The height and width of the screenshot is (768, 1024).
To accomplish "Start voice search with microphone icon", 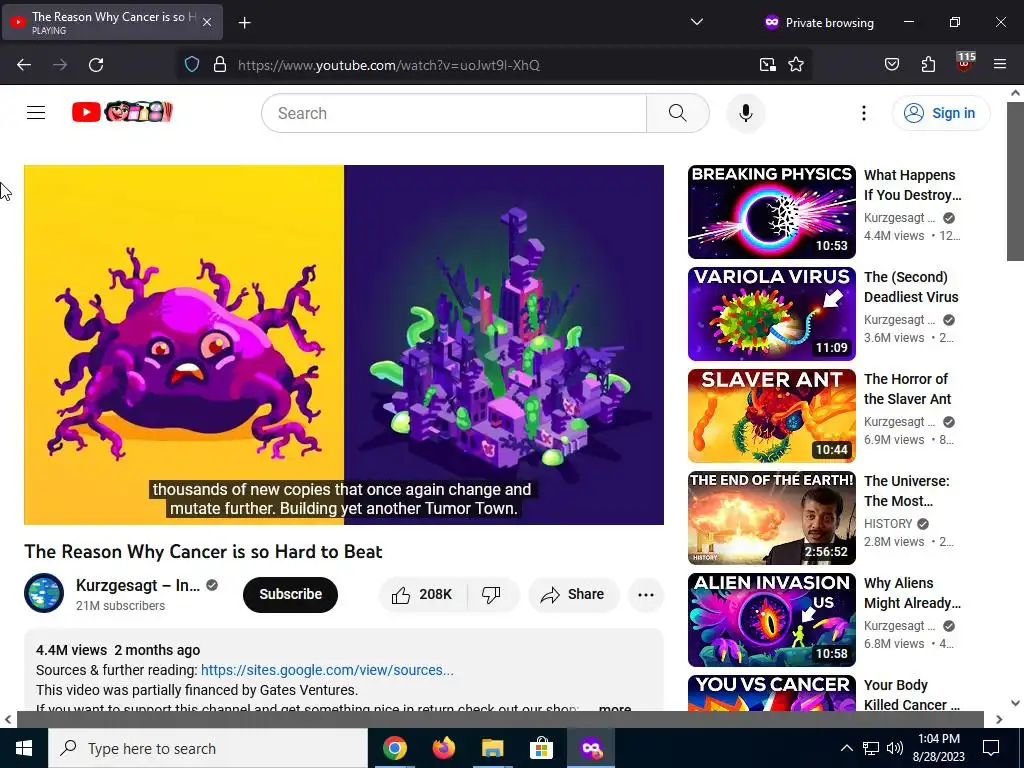I will click(745, 113).
